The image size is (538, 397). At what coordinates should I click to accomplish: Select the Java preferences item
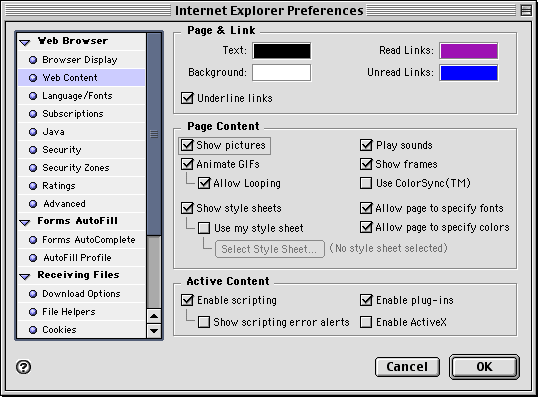82,132
